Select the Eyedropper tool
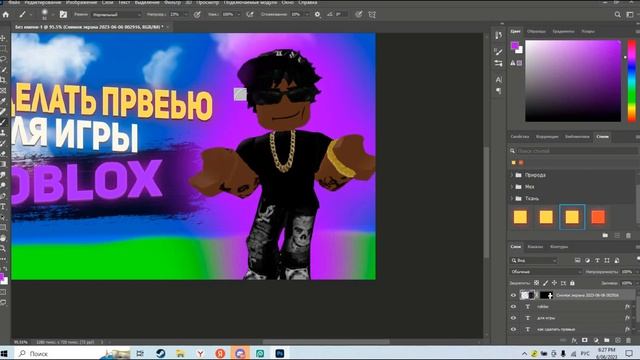 tap(3, 101)
